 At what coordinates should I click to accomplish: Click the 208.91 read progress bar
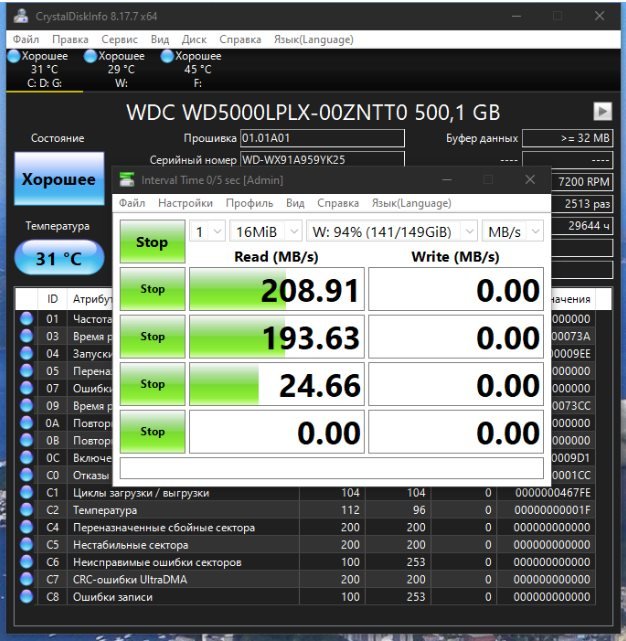click(276, 289)
